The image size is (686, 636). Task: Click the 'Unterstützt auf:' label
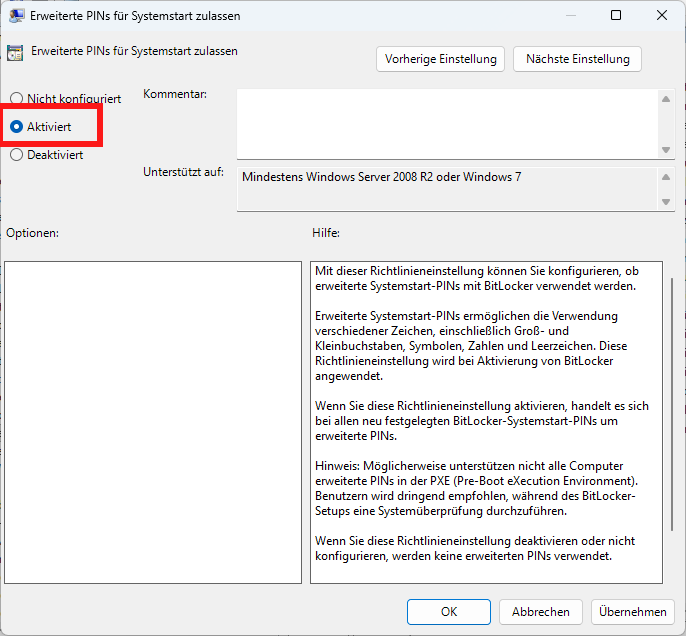tap(183, 172)
